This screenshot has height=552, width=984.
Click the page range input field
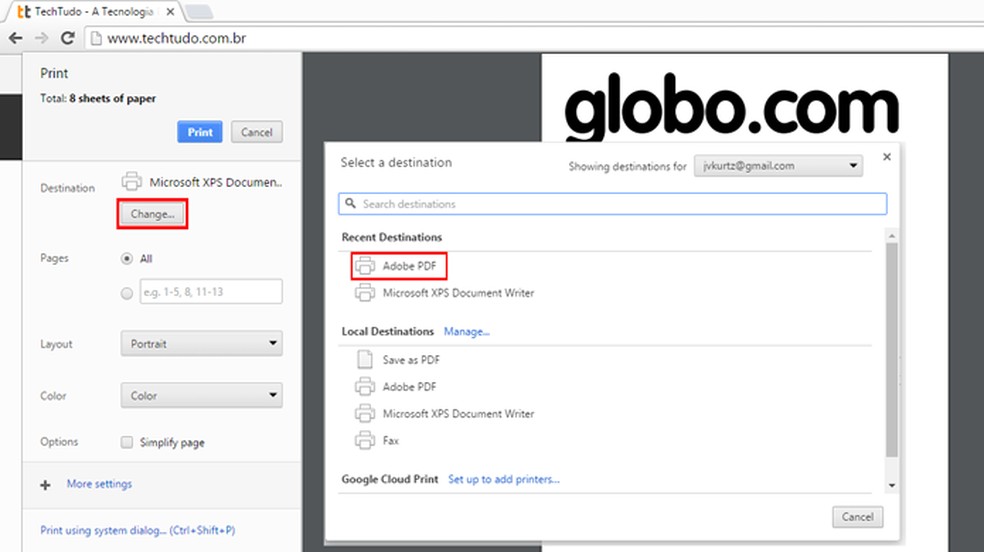point(211,292)
